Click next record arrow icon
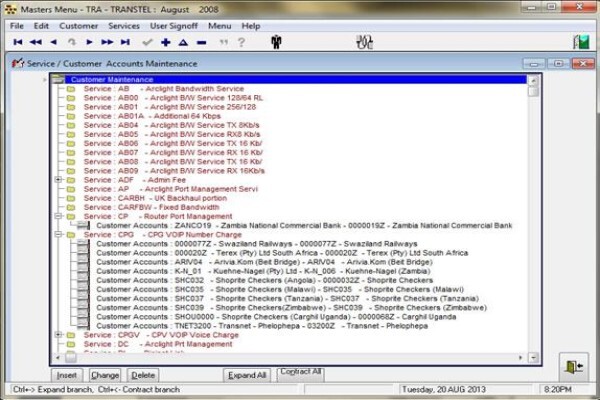 (x=89, y=42)
